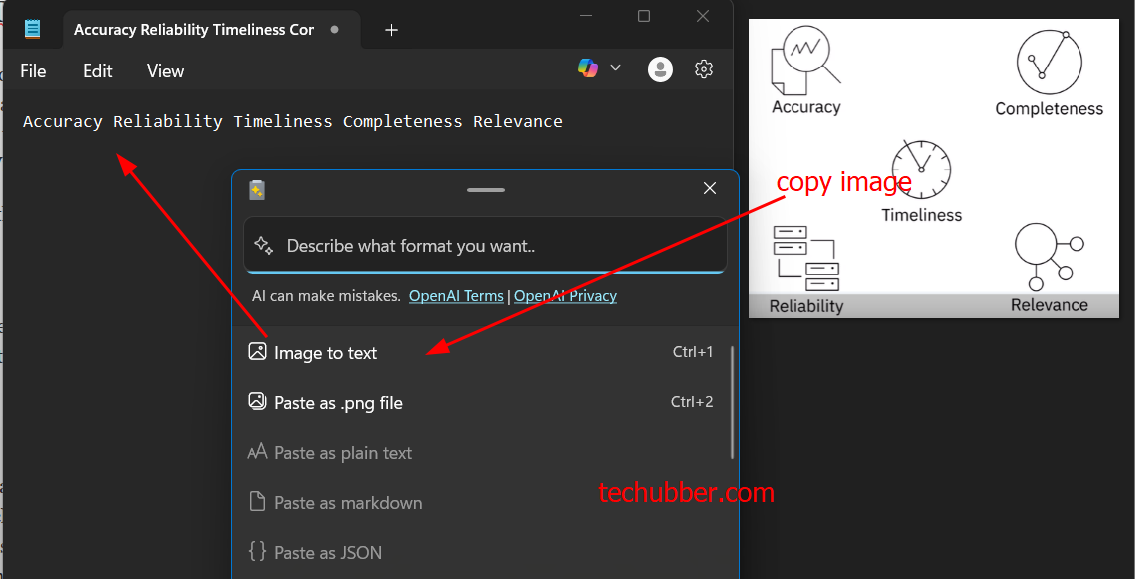
Task: Click the Notepad app icon in the title bar
Action: (x=32, y=29)
